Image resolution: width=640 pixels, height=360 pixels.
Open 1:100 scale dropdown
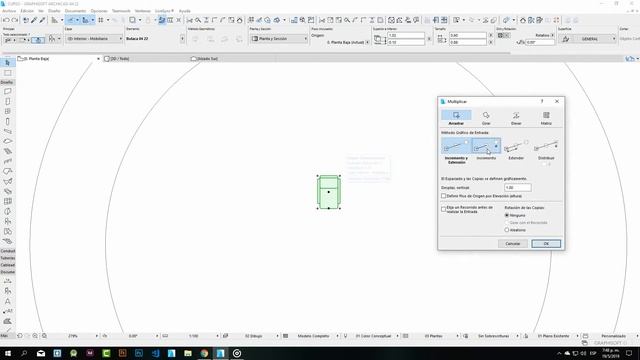tap(217, 336)
